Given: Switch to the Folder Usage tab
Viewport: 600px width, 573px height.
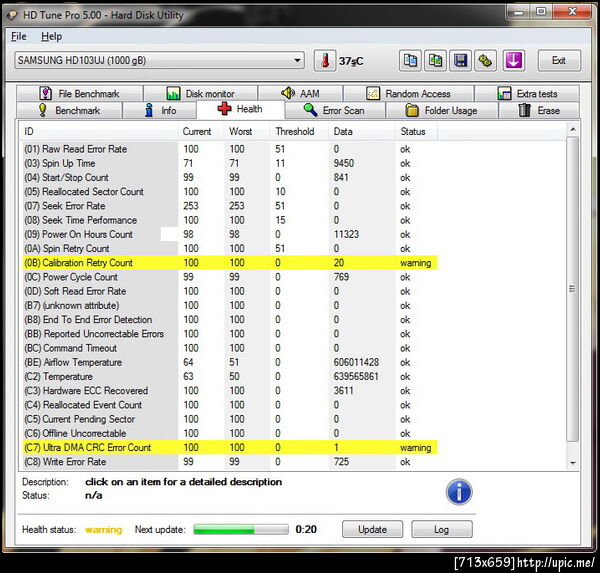Looking at the screenshot, I should click(x=442, y=110).
